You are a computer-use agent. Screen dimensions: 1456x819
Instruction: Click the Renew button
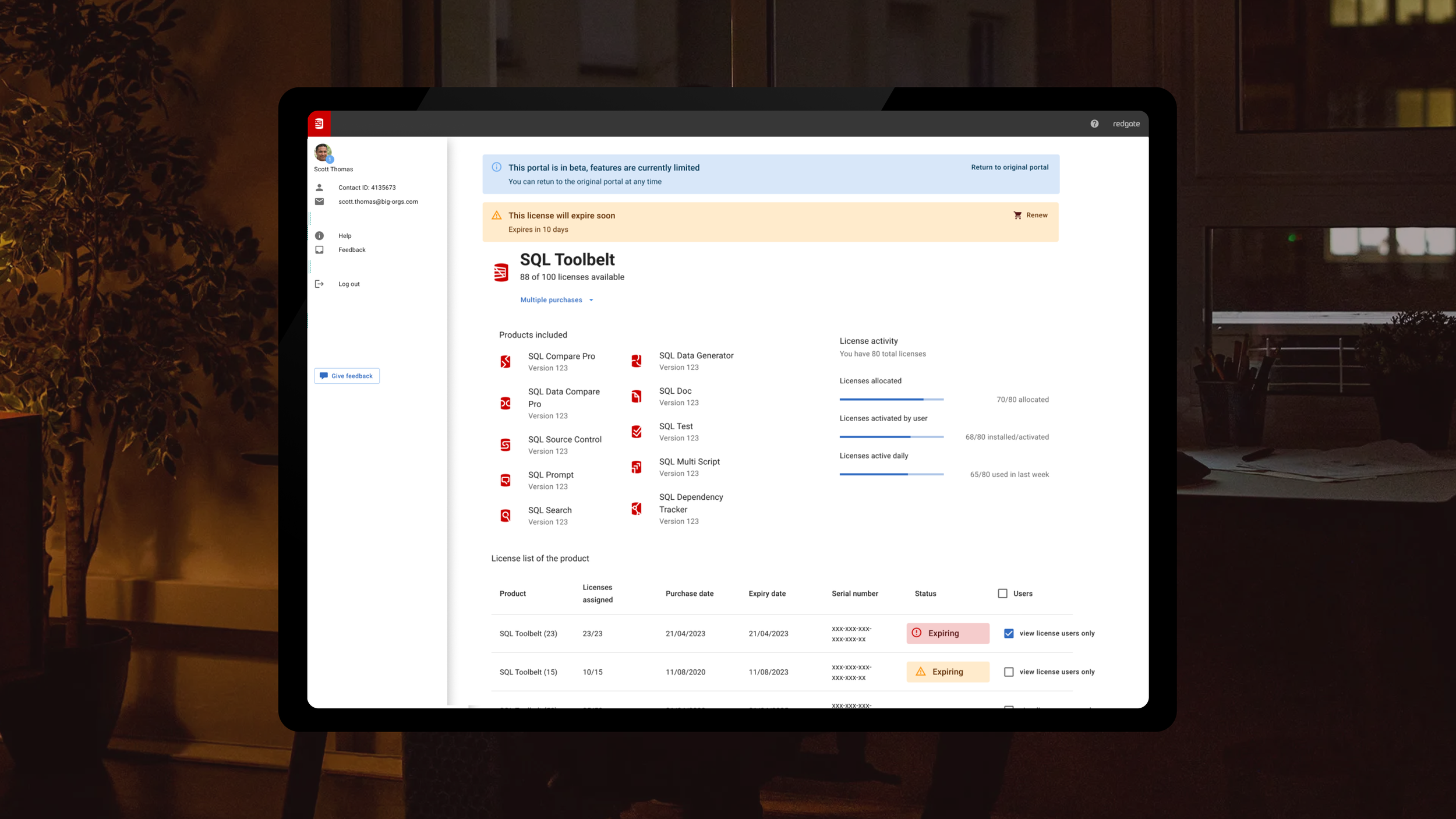click(1031, 216)
